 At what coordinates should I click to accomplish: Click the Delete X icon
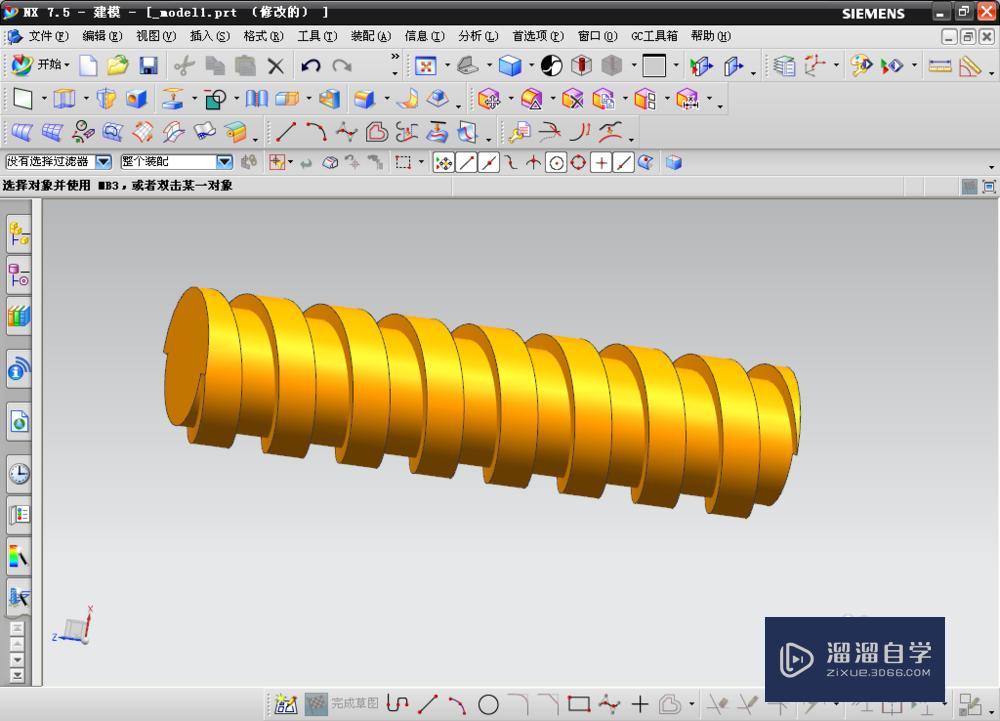coord(276,66)
